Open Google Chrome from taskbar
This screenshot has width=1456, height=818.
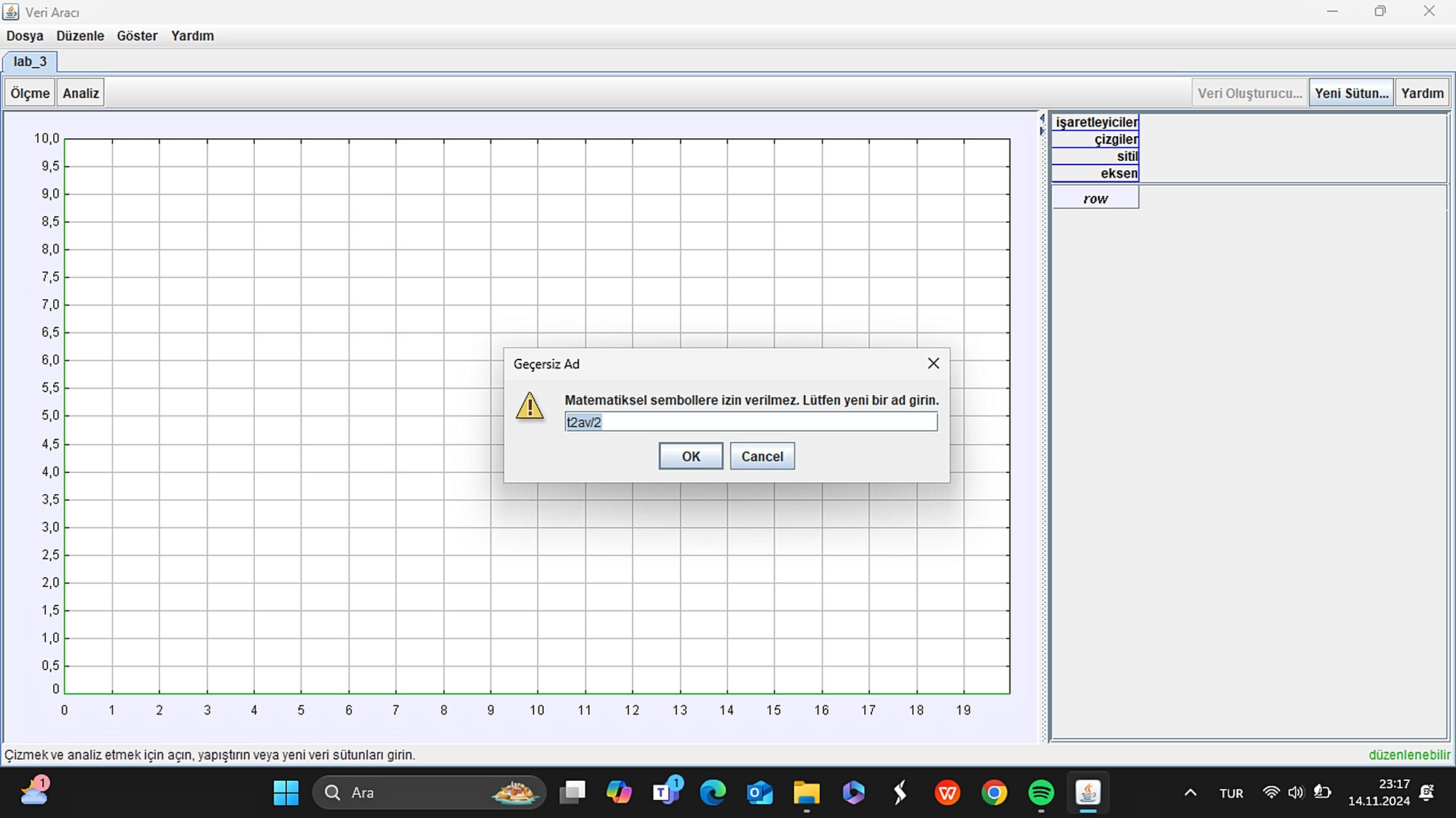click(994, 793)
